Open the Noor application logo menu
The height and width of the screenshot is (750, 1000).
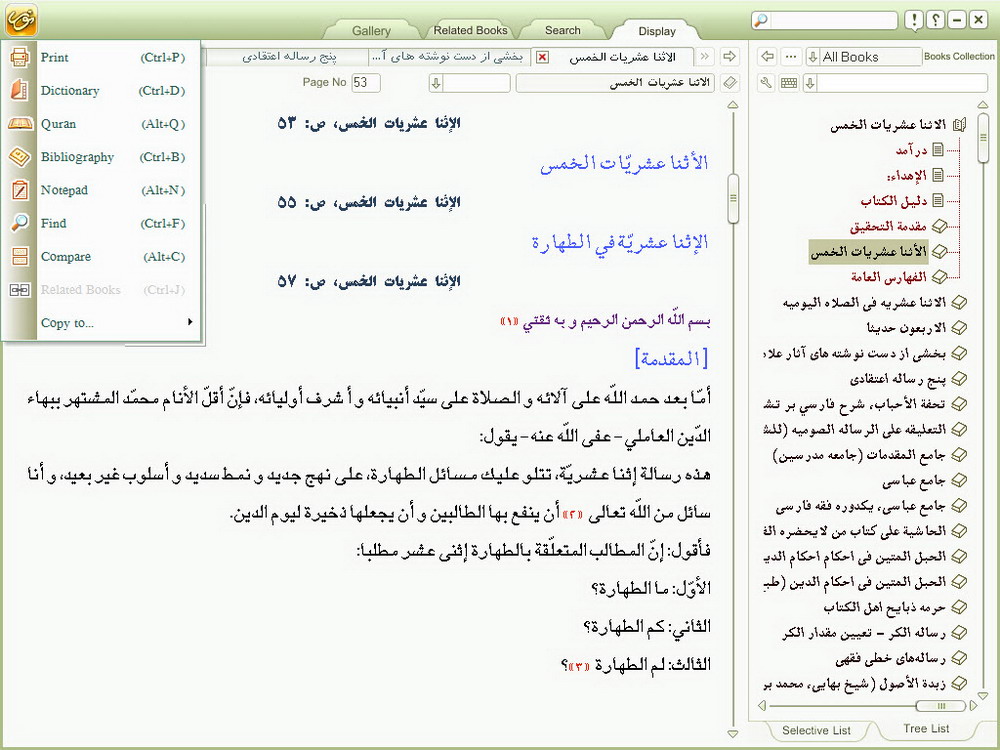click(21, 19)
